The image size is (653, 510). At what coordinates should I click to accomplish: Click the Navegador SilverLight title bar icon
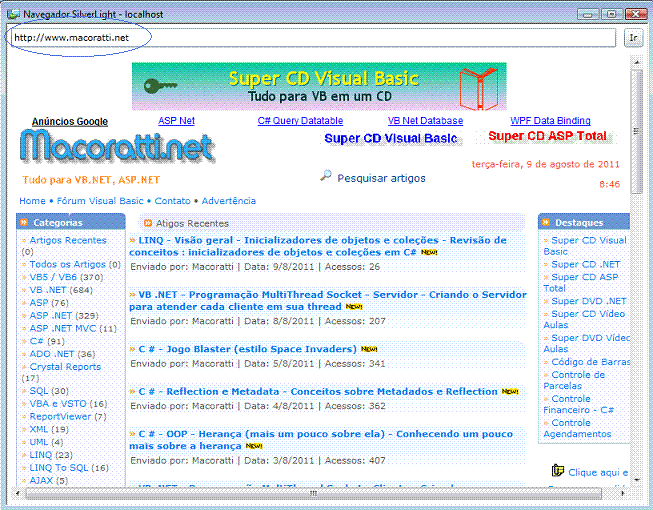(13, 14)
